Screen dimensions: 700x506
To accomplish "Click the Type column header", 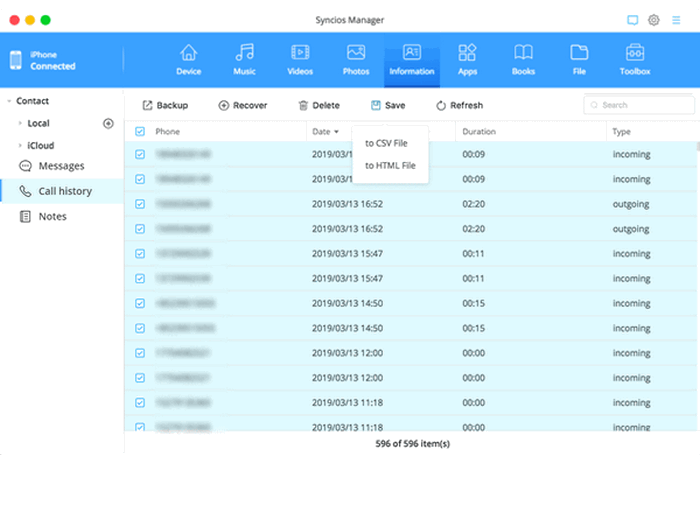I will tap(621, 132).
